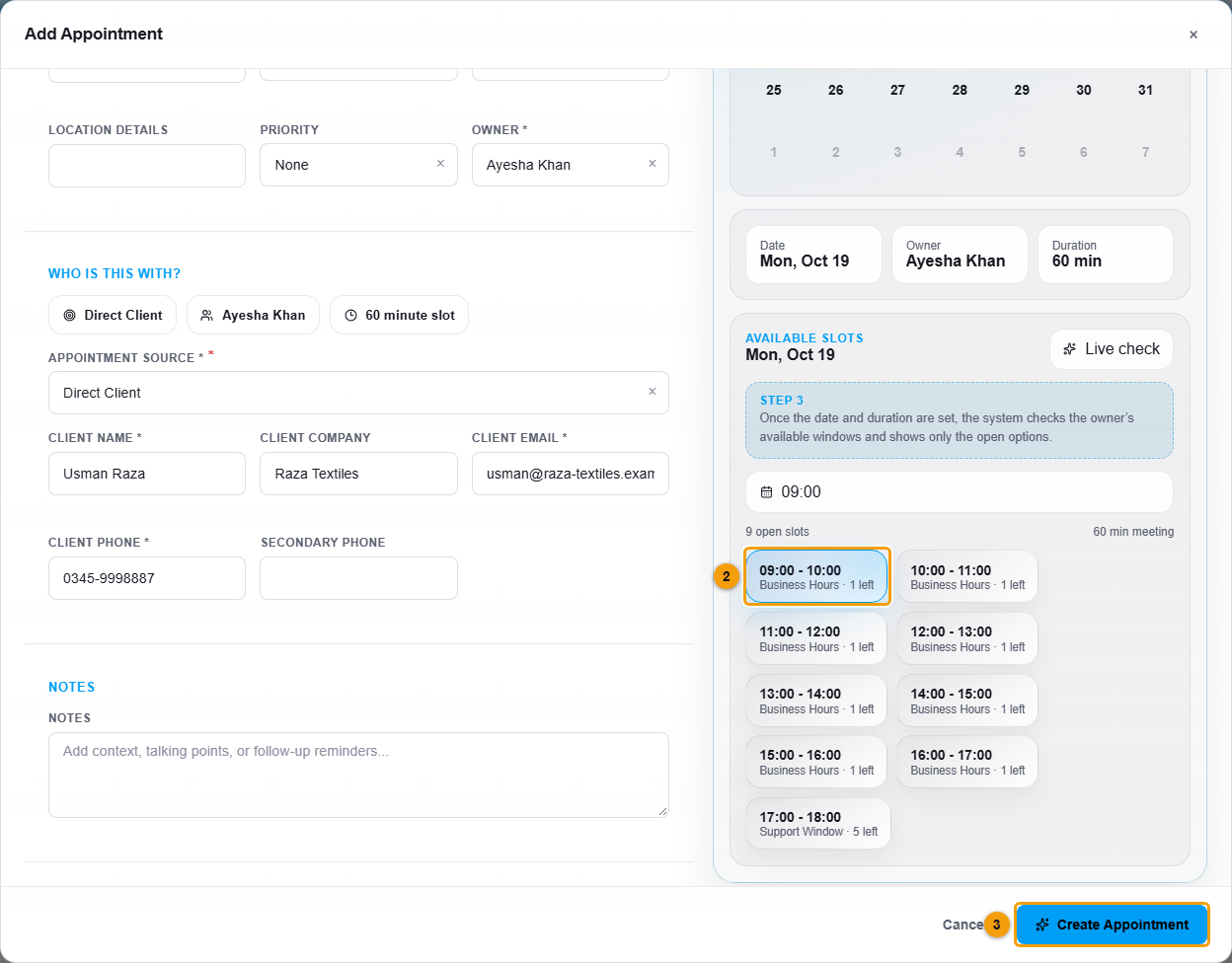Click the 60 minute slot chip
Screen dimensions: 1232x963
pyautogui.click(x=399, y=315)
